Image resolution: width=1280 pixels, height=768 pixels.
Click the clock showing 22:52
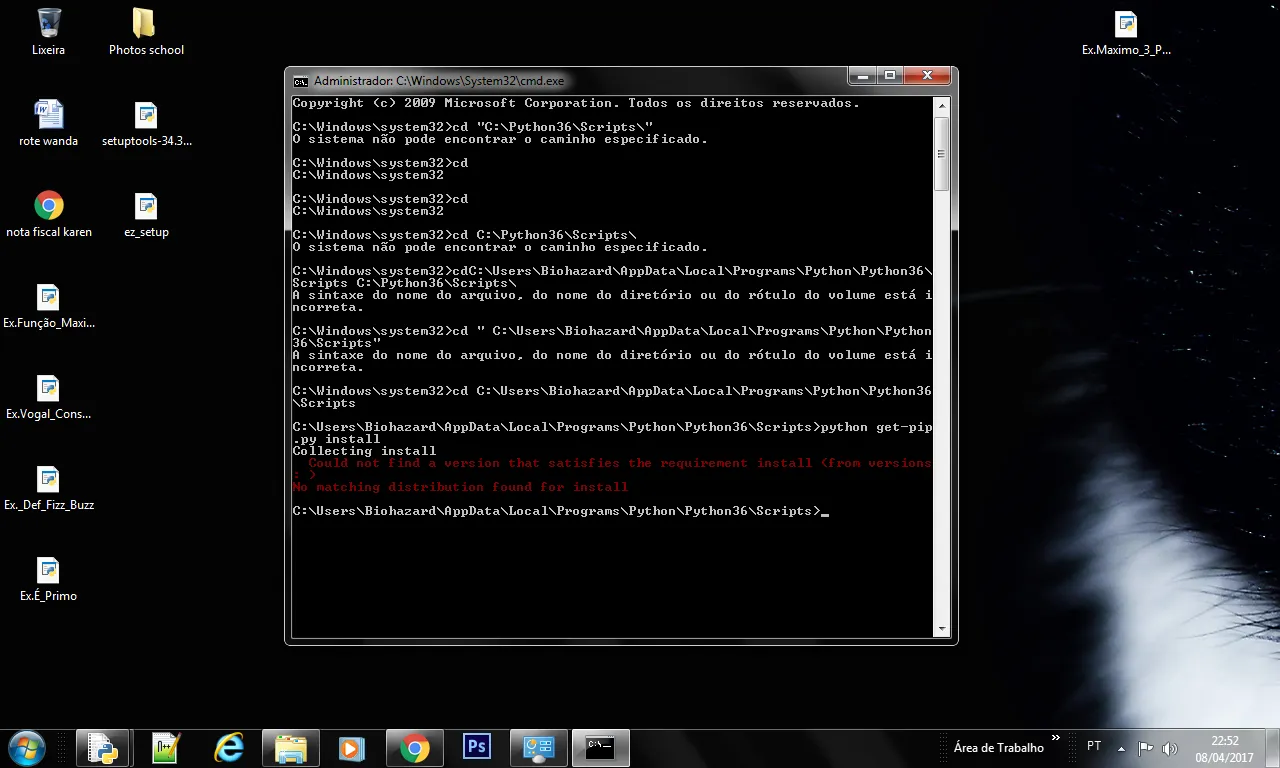click(x=1224, y=748)
